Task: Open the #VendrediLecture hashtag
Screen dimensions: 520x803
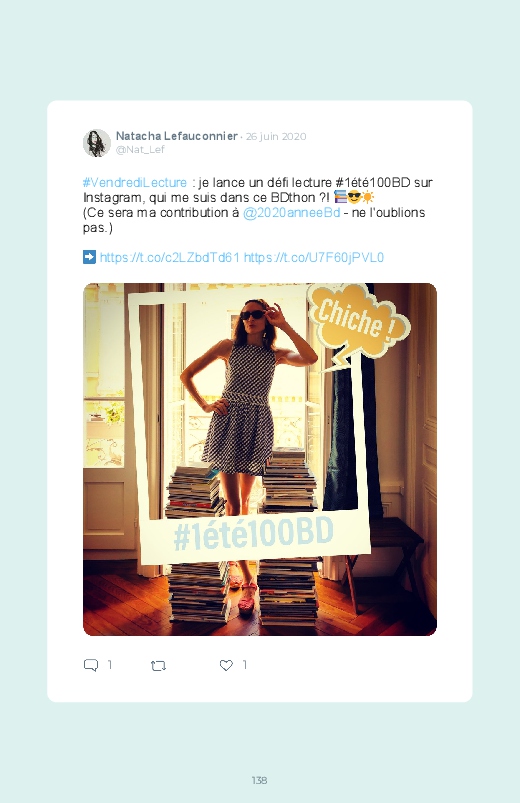Action: pos(135,182)
